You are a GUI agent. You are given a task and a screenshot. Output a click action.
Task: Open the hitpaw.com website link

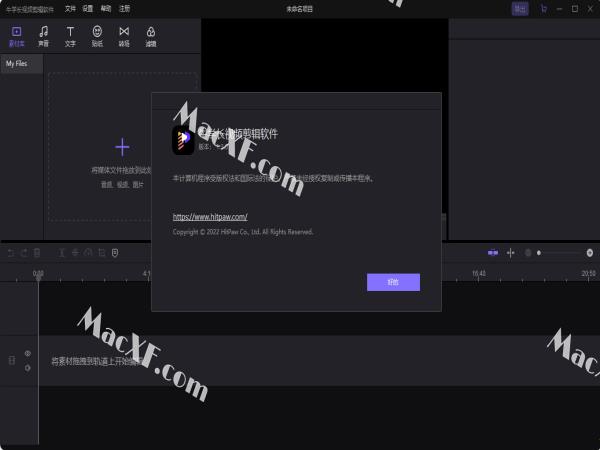point(210,217)
